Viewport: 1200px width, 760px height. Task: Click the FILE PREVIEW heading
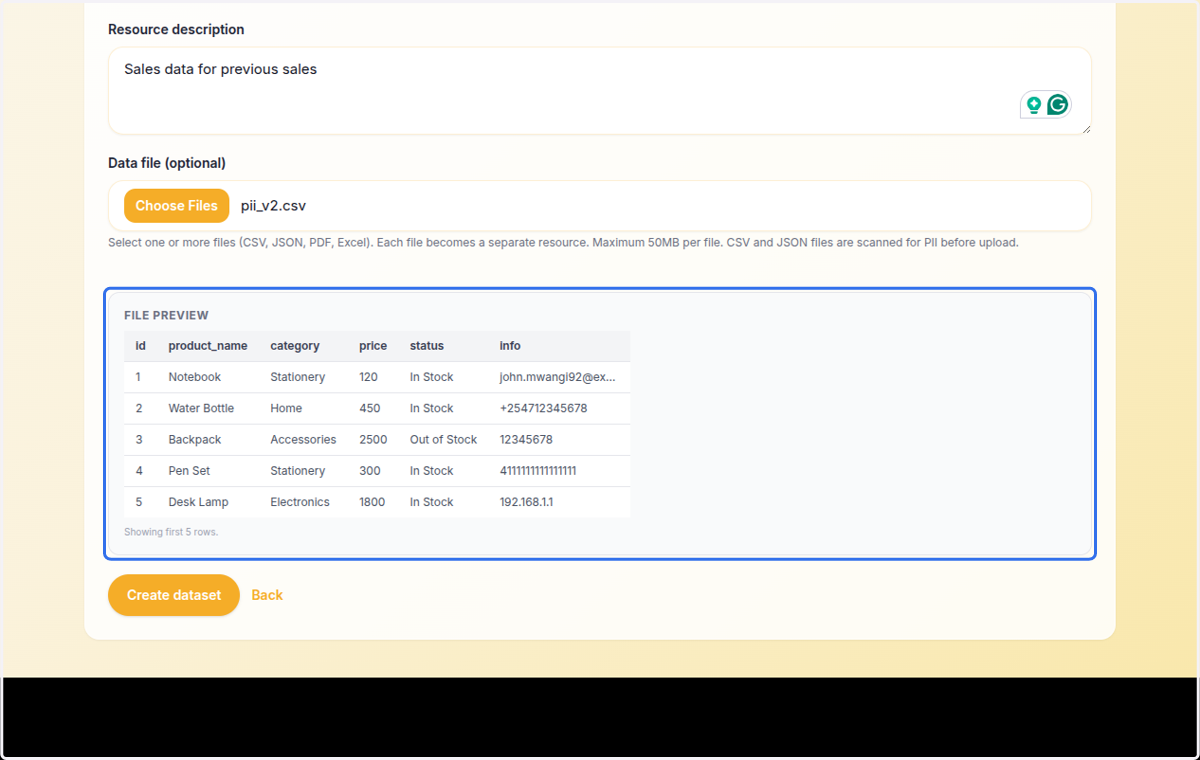(x=166, y=315)
